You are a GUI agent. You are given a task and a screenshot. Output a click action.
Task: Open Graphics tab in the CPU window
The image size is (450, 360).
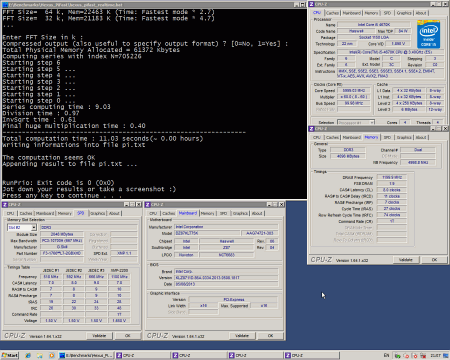[x=404, y=13]
